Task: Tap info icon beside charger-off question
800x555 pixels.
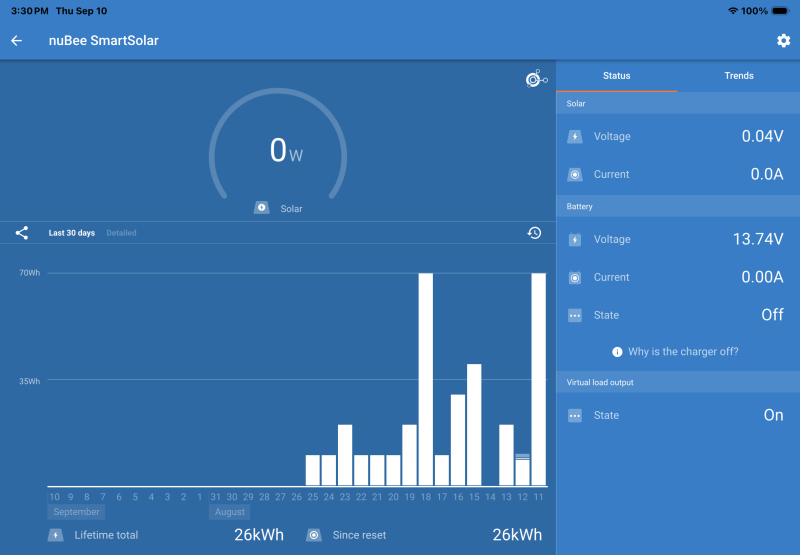Action: (x=617, y=352)
